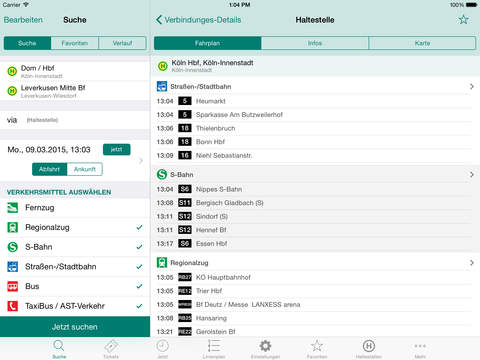Toggle Regionalzug transport checkmark
Viewport: 480px width, 360px height.
139,227
